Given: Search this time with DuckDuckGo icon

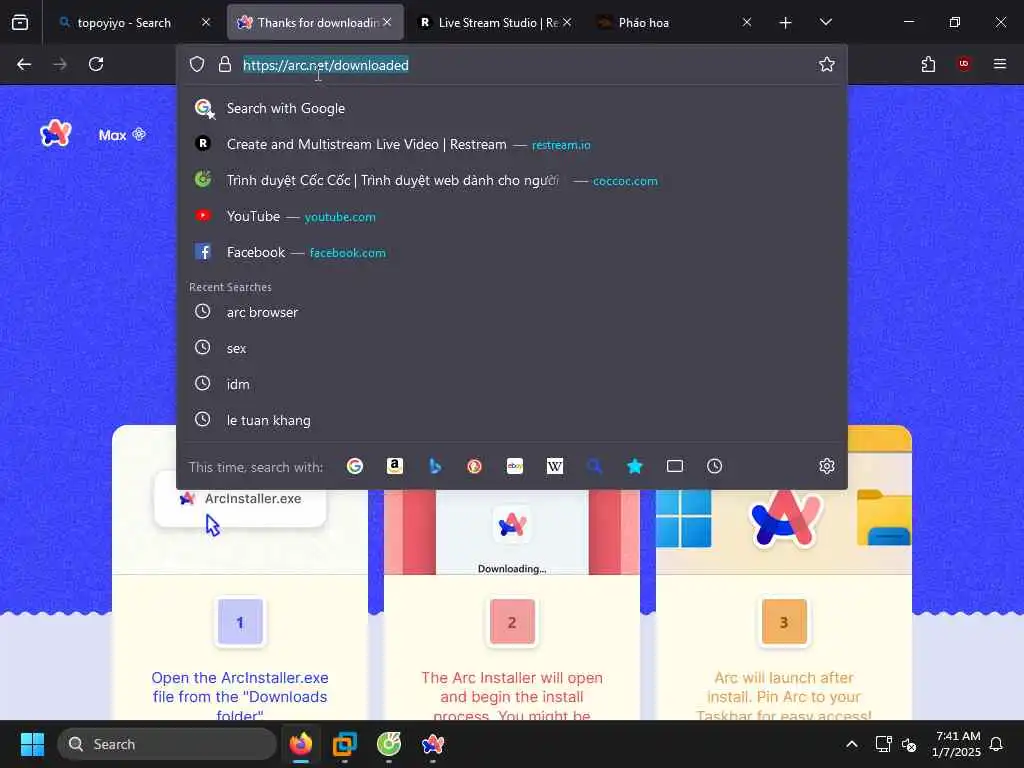Looking at the screenshot, I should tap(475, 466).
